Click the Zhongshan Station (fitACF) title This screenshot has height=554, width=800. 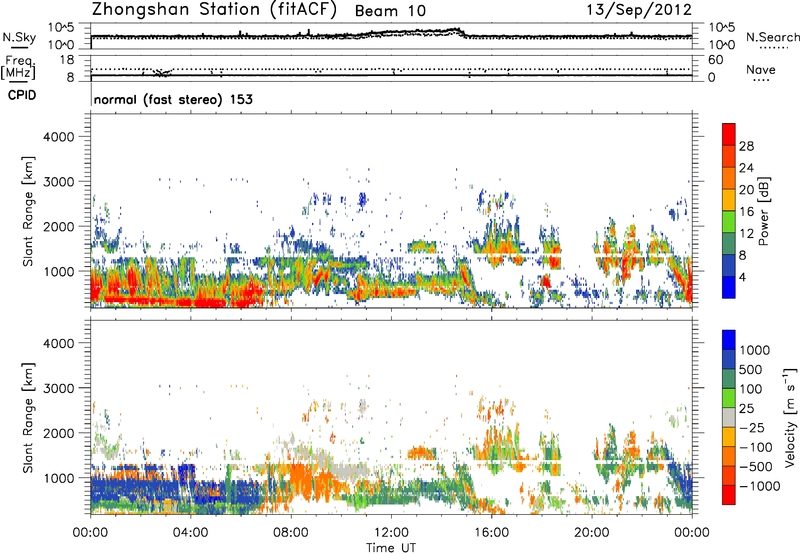214,10
